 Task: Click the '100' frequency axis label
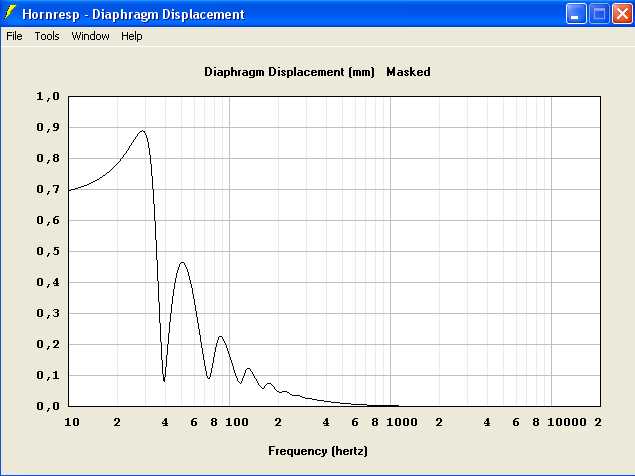(237, 422)
